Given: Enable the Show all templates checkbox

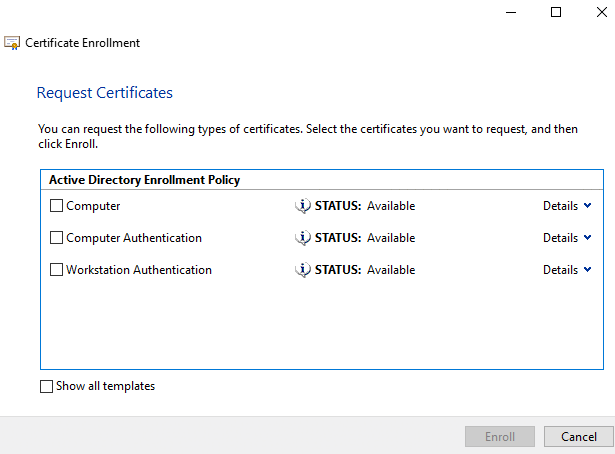Looking at the screenshot, I should coord(46,386).
